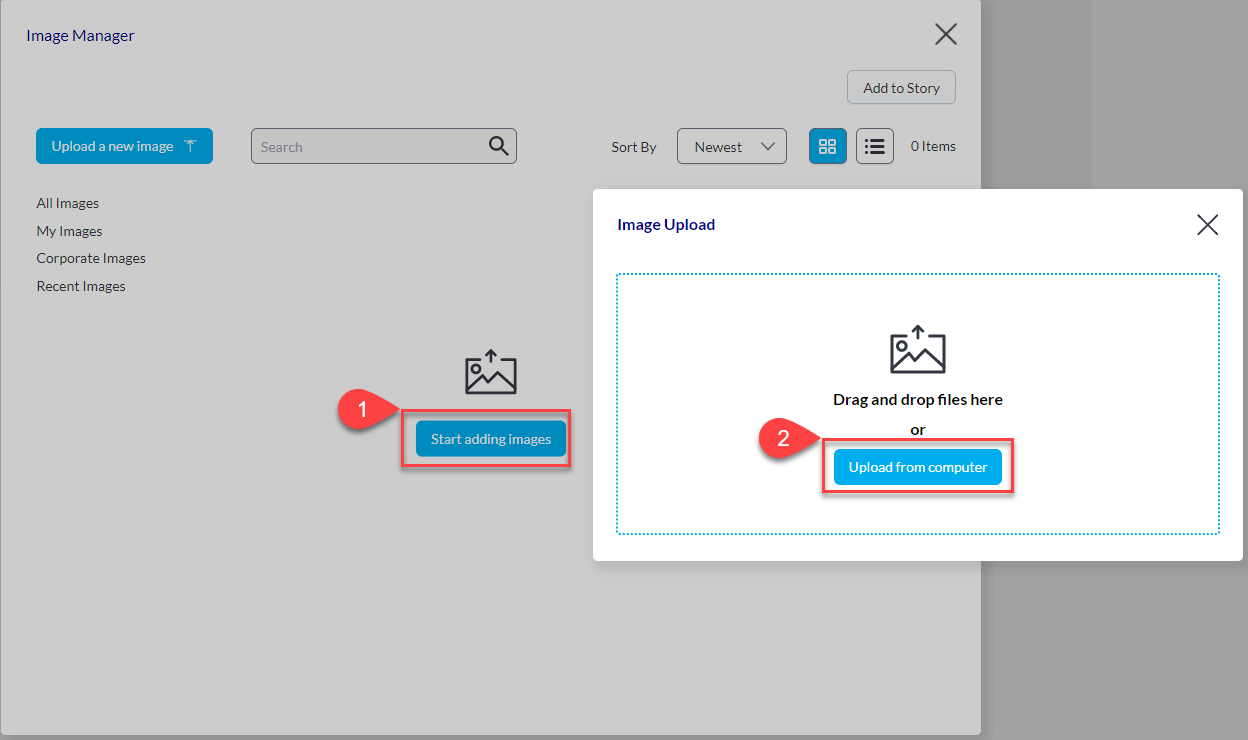Select the All Images category
This screenshot has width=1248, height=740.
68,203
